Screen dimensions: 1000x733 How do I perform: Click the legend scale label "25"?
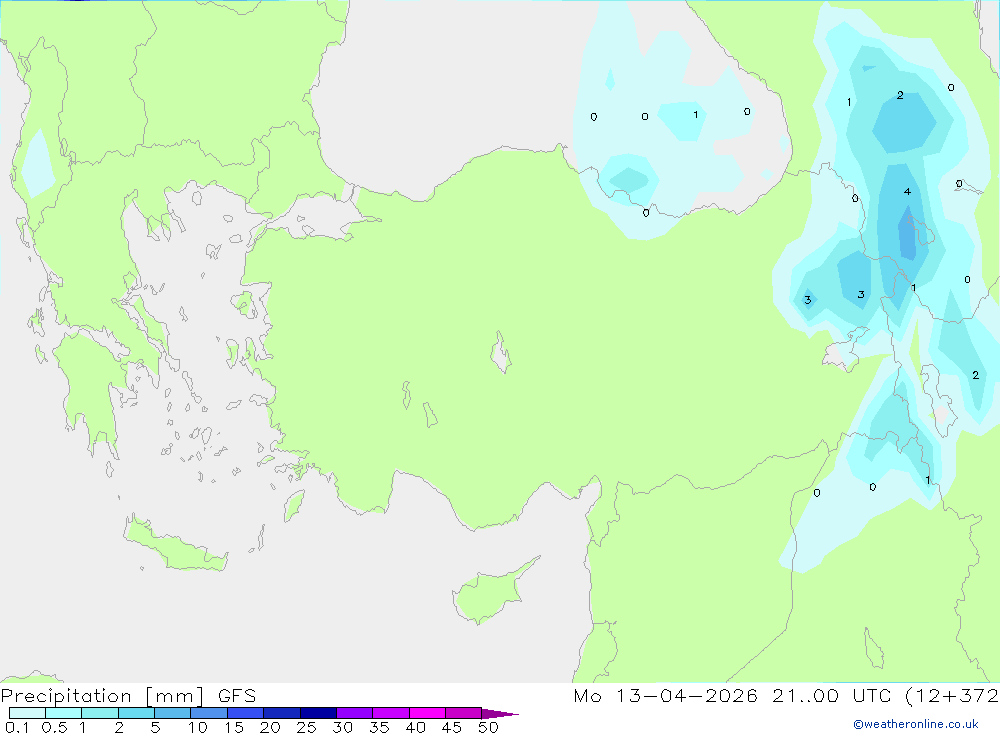coord(306,727)
